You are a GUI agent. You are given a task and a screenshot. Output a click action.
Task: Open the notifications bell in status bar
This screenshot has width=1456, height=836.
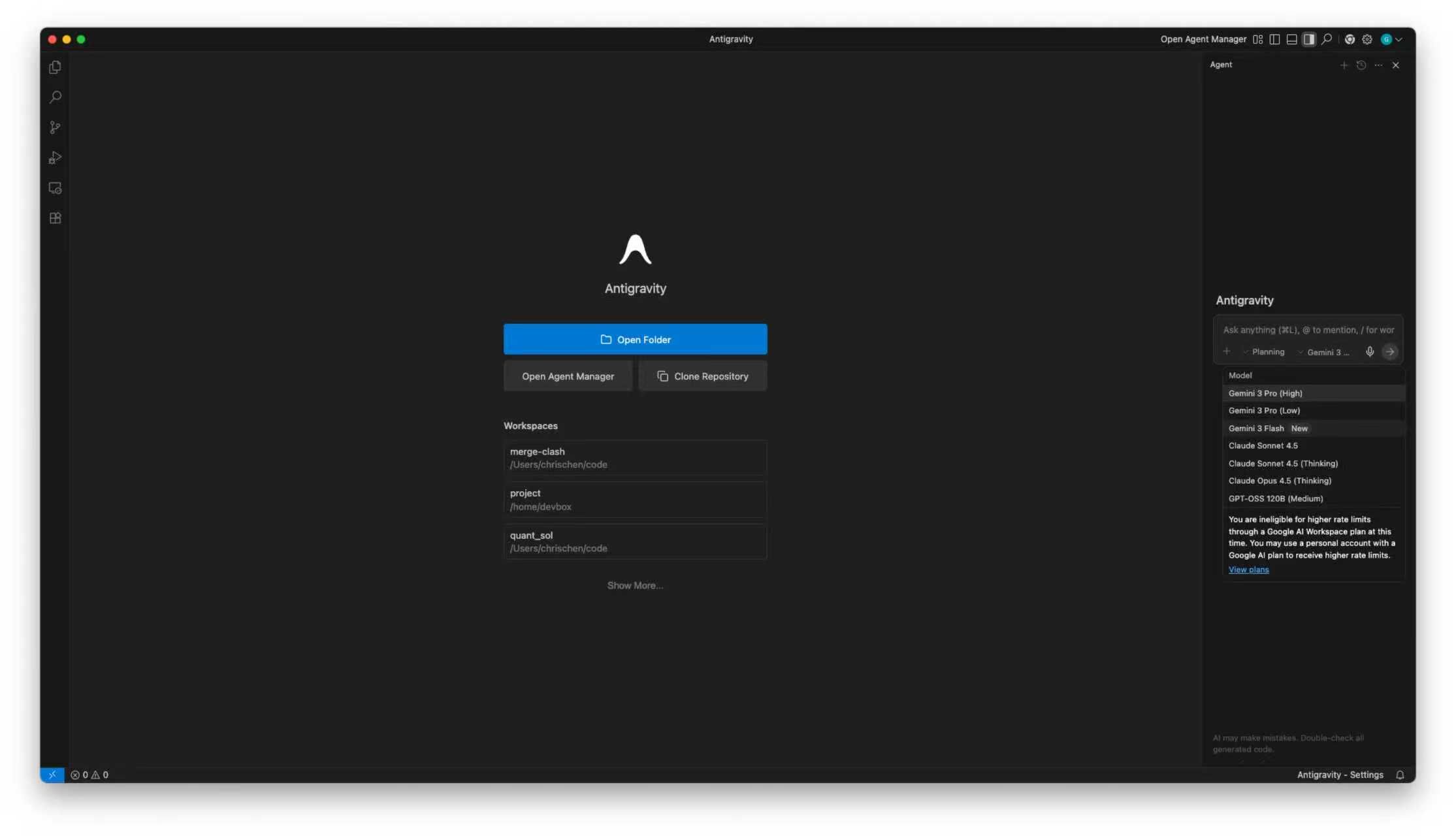pyautogui.click(x=1400, y=775)
